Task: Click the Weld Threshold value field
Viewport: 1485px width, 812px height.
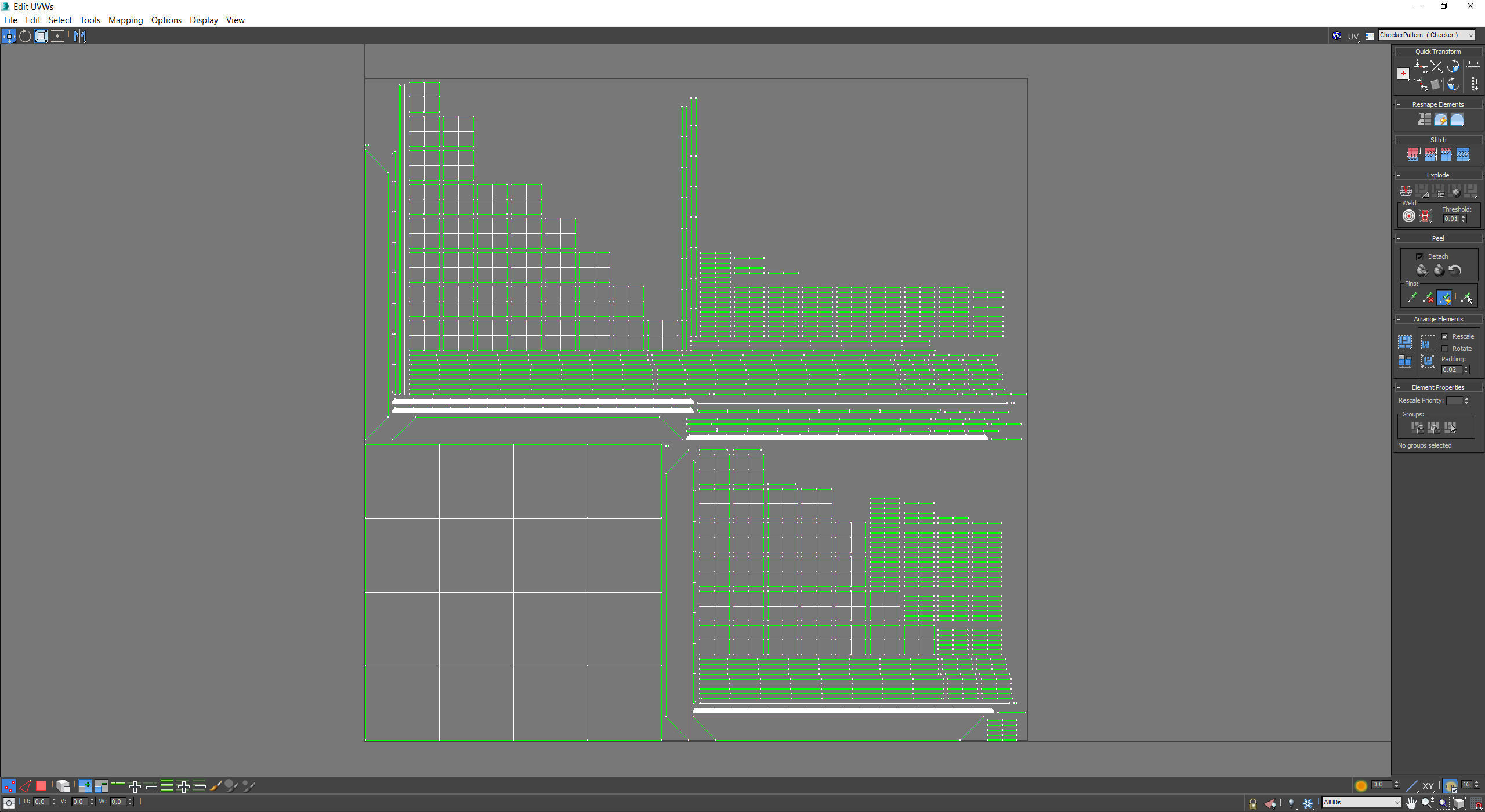Action: 1451,219
